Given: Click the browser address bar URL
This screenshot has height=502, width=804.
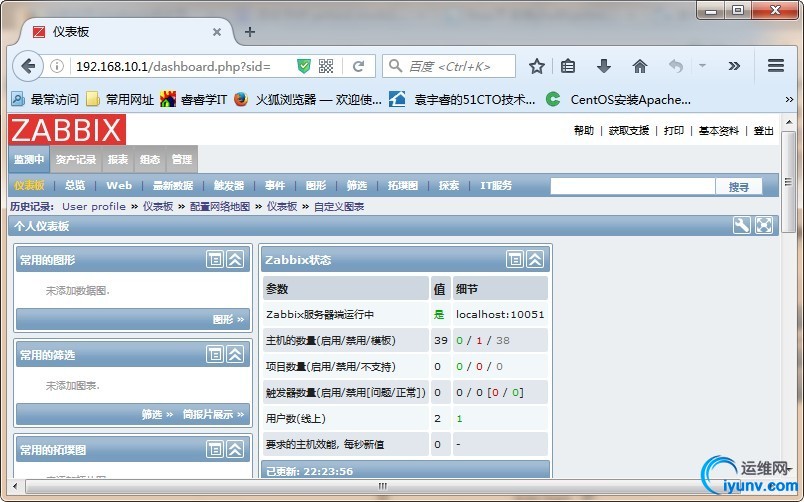Looking at the screenshot, I should pyautogui.click(x=173, y=66).
